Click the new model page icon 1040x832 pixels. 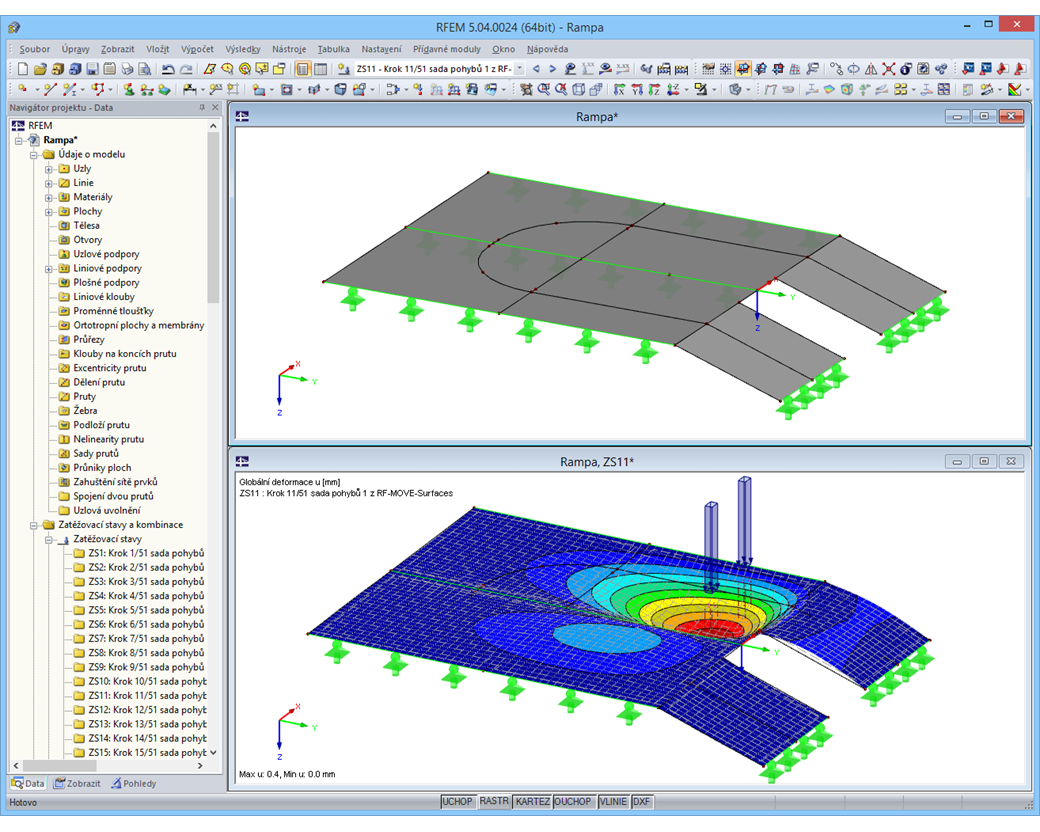[x=22, y=69]
